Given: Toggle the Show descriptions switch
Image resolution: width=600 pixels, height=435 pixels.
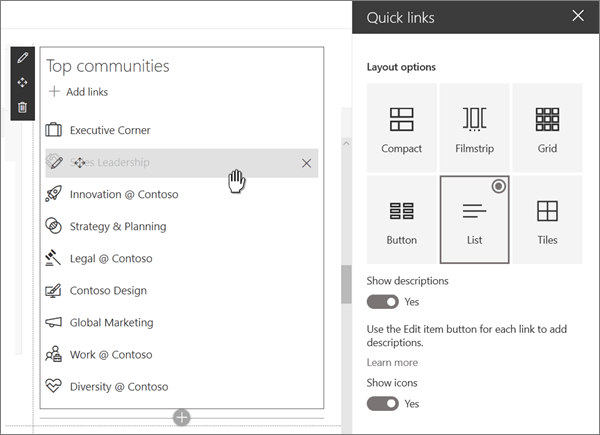Looking at the screenshot, I should click(383, 302).
